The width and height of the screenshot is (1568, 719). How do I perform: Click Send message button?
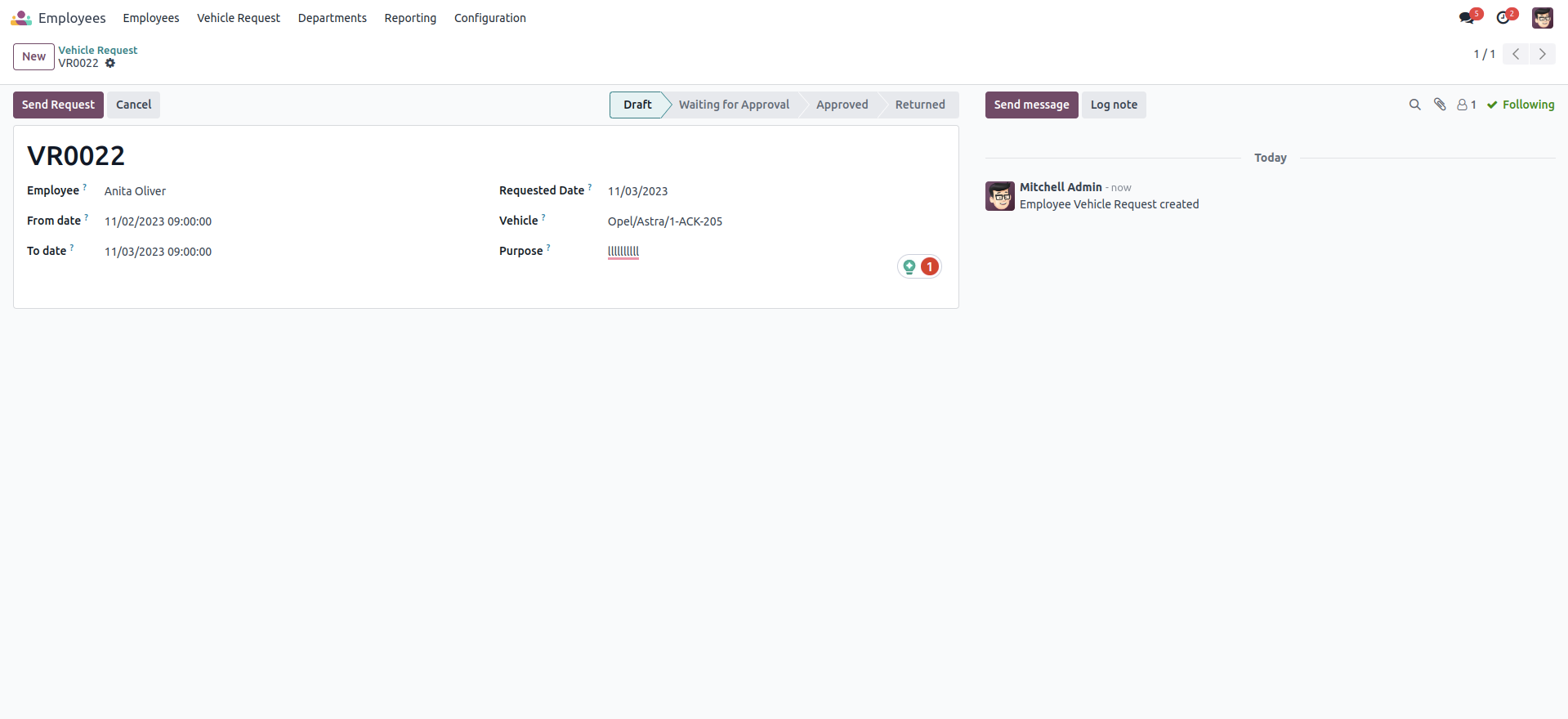click(1031, 105)
